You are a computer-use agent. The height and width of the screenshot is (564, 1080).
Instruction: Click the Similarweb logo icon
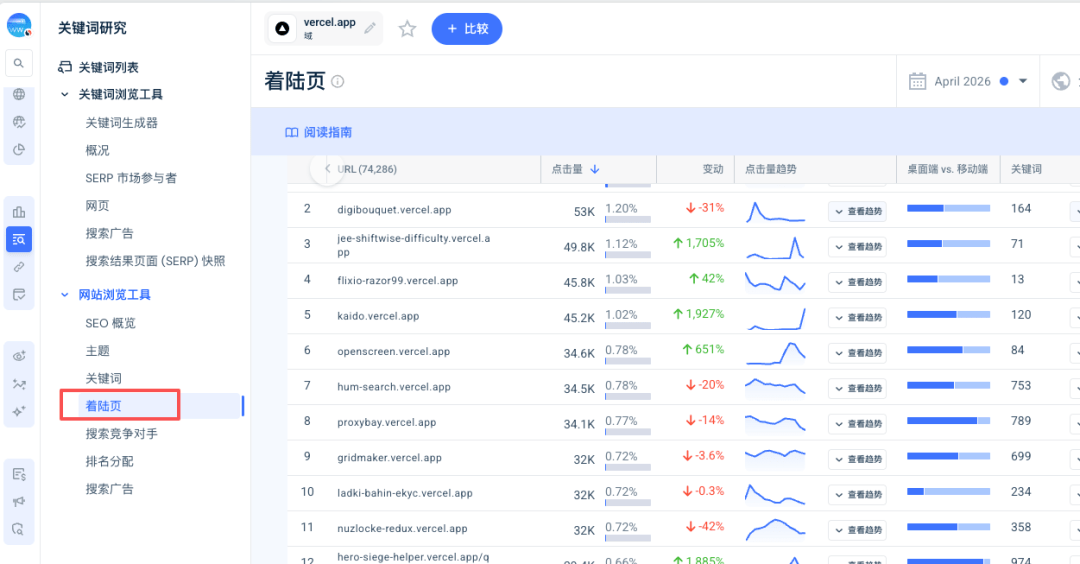click(x=19, y=25)
